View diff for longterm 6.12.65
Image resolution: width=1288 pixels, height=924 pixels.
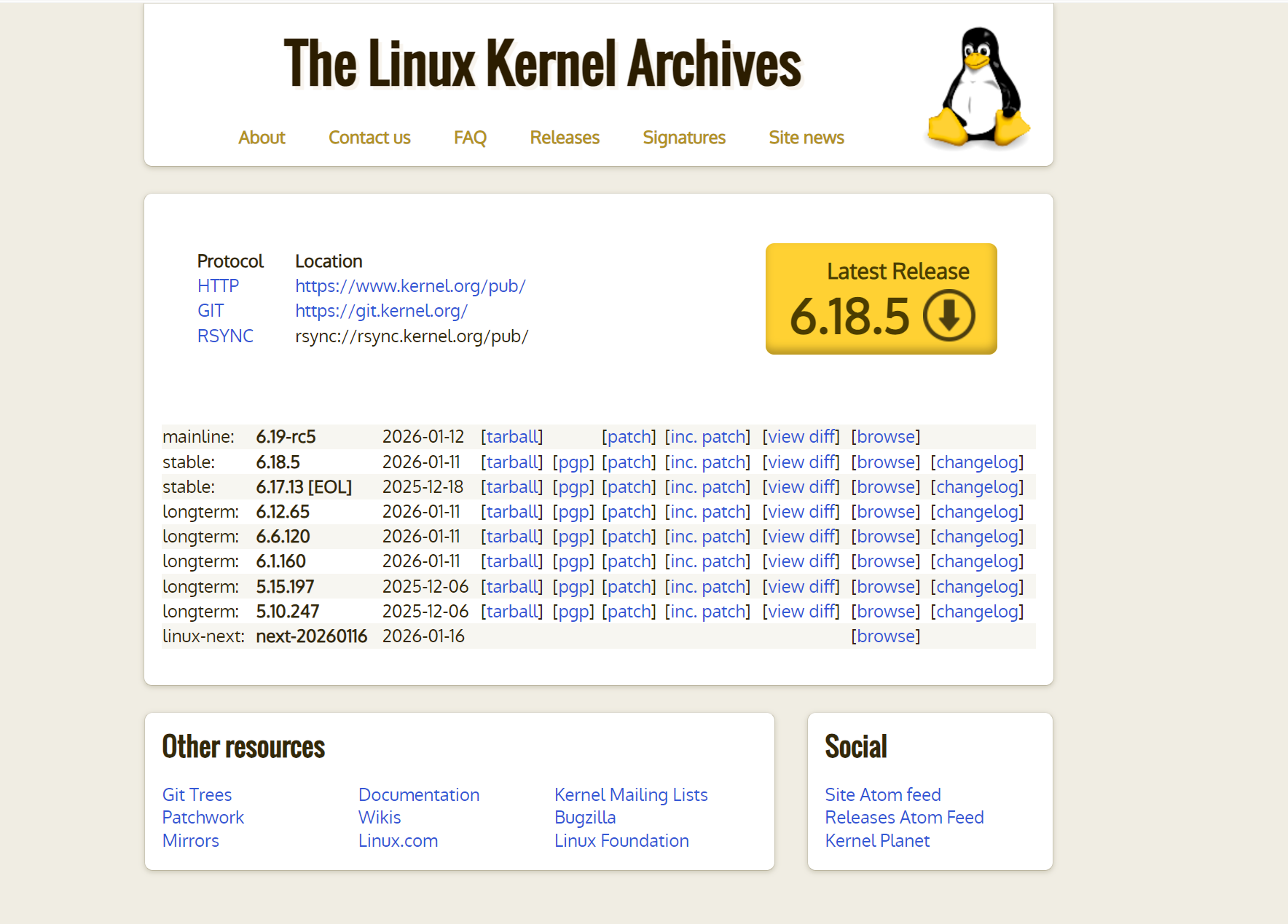click(x=800, y=511)
